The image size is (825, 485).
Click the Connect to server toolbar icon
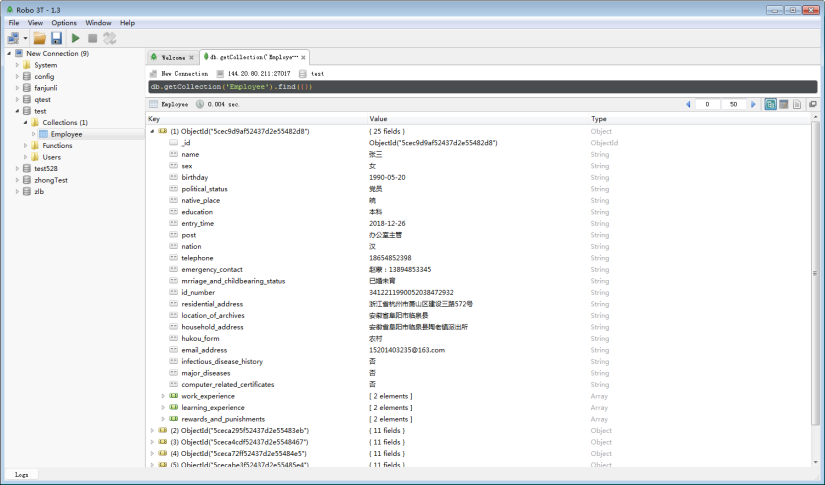tap(14, 38)
